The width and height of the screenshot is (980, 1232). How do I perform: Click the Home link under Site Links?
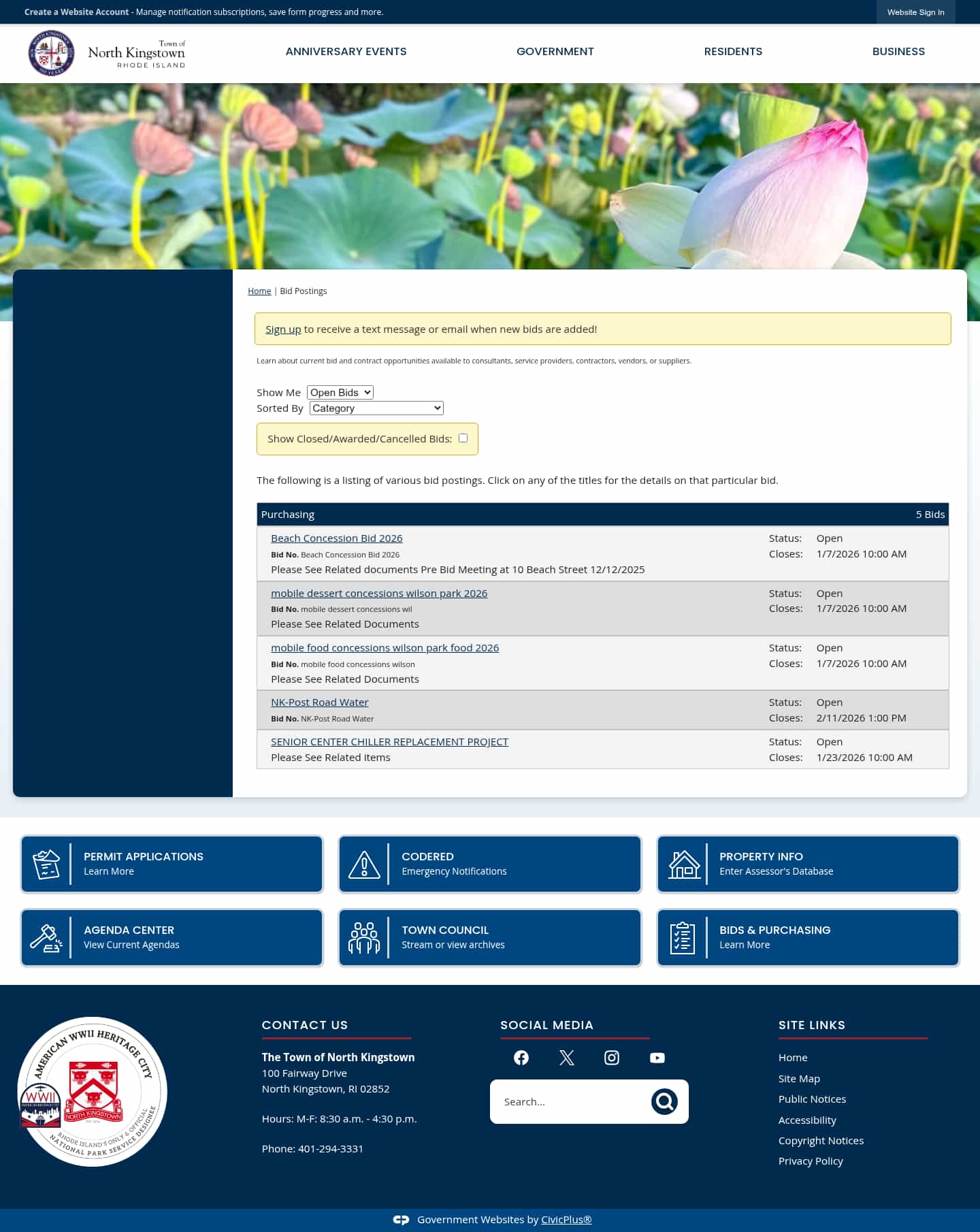(793, 1058)
